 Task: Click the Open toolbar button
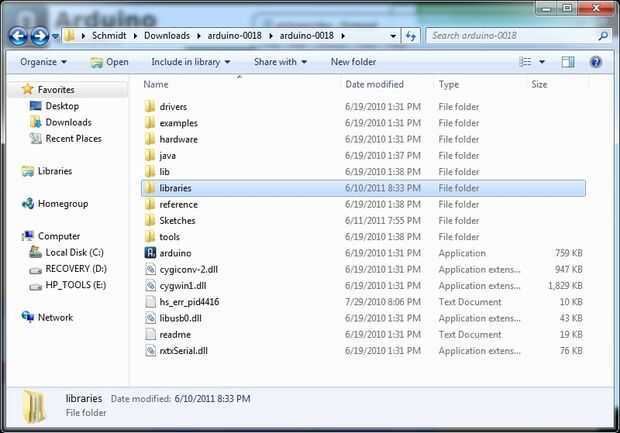[x=110, y=62]
